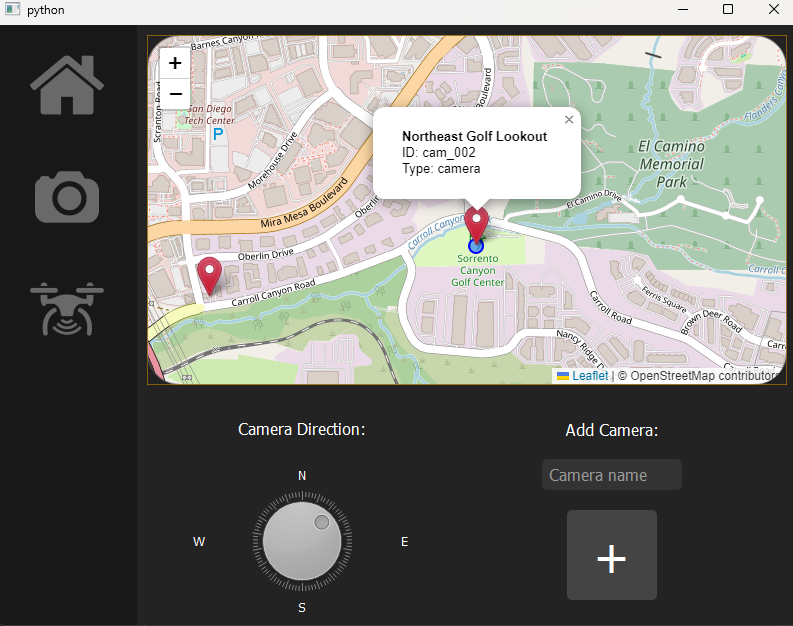Click the ID: cam_002 text in popup
This screenshot has height=626, width=793.
pos(438,153)
